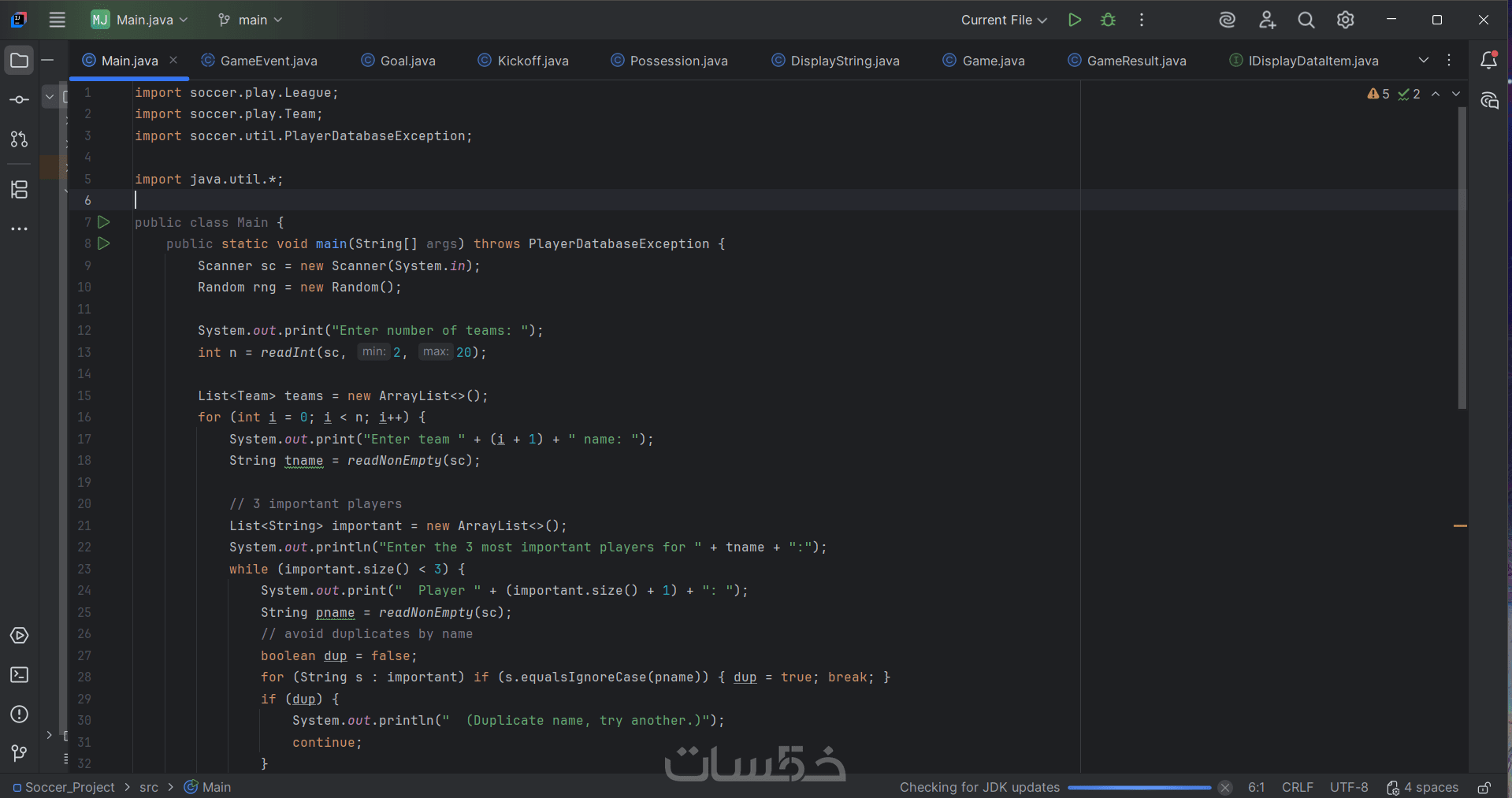Cancel the Checking for JDK updates task
The width and height of the screenshot is (1512, 798).
coord(1224,788)
